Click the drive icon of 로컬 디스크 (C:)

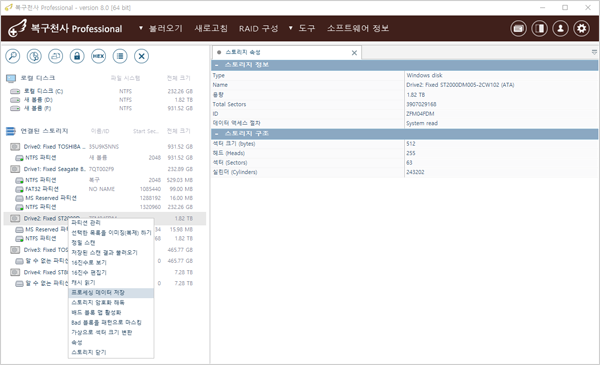(15, 91)
